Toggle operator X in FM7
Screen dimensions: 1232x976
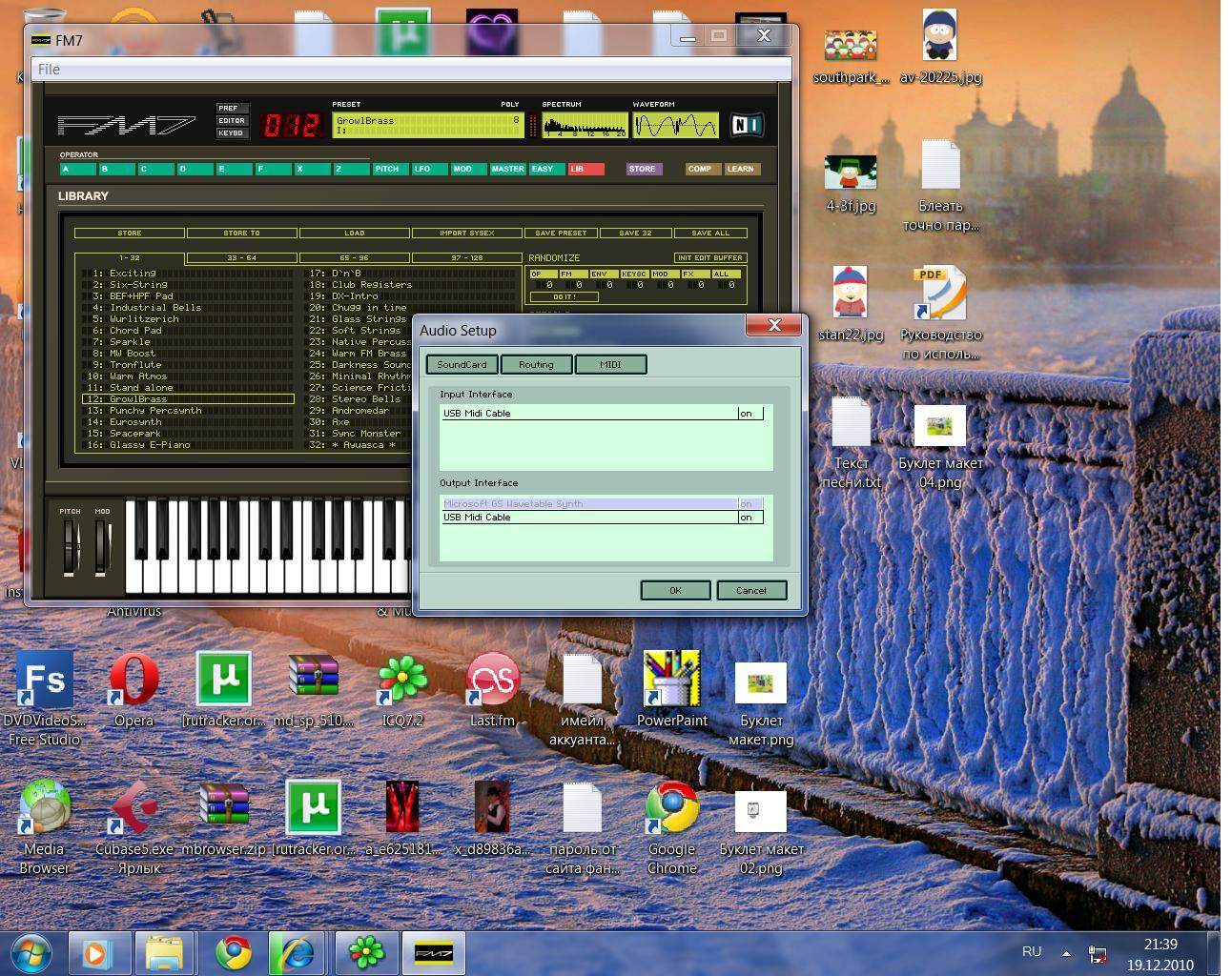click(312, 169)
